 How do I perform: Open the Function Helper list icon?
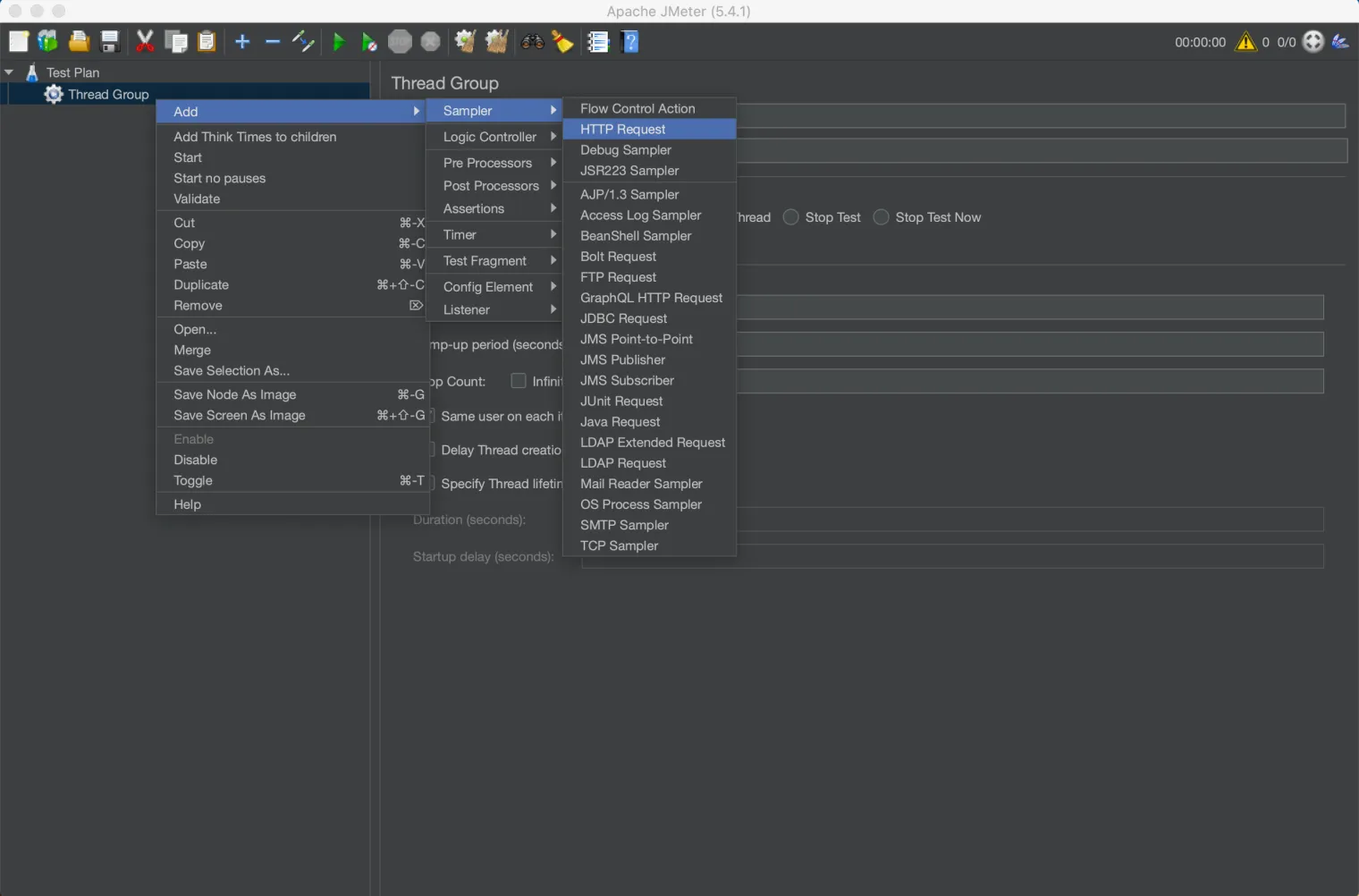tap(597, 42)
